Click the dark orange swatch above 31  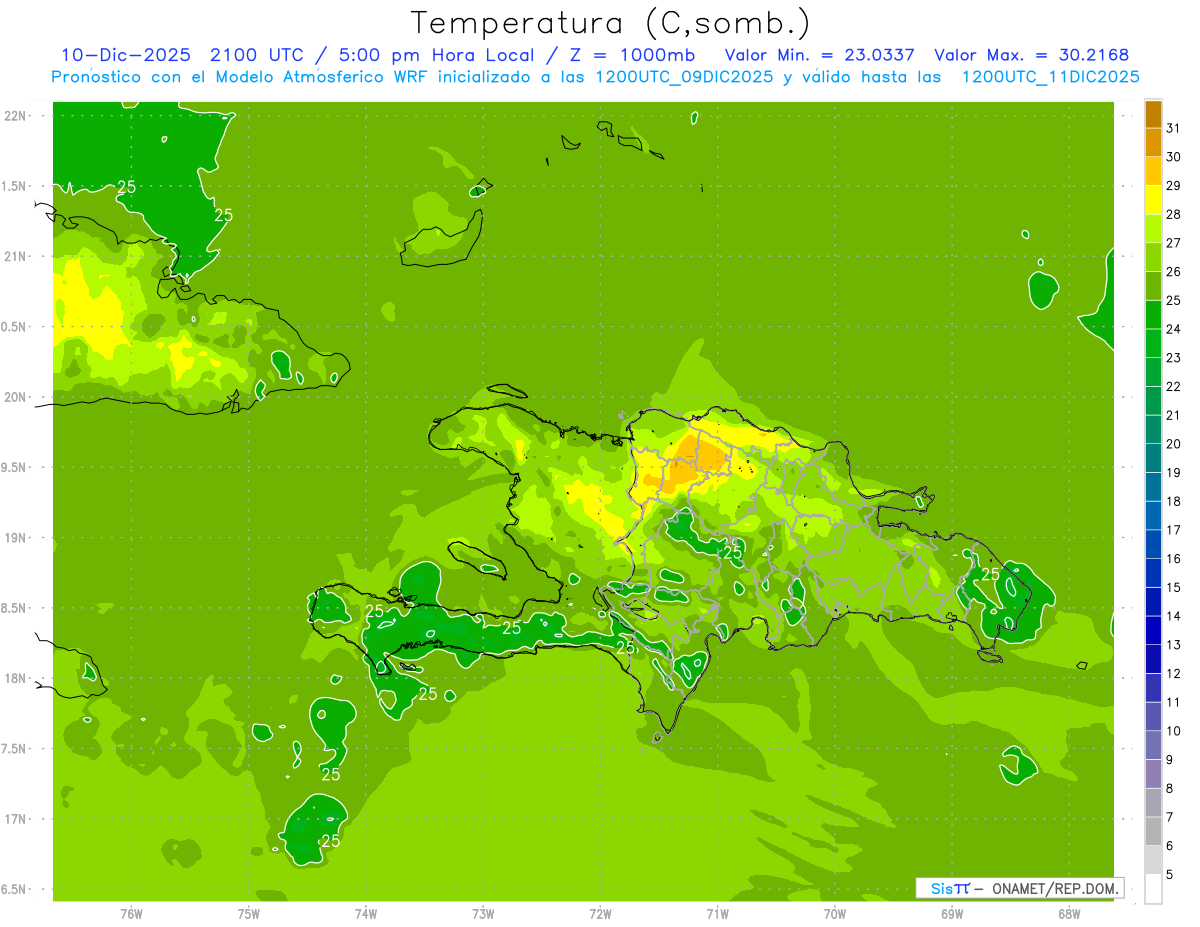coord(1153,113)
